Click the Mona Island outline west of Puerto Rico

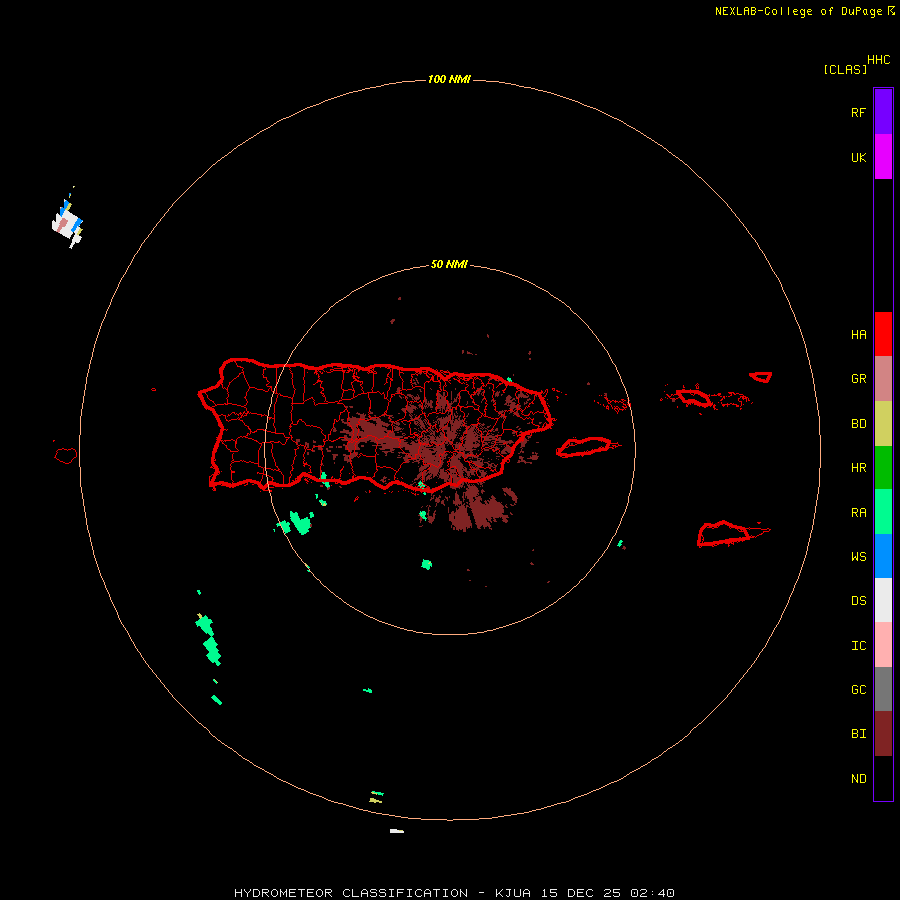tap(66, 456)
